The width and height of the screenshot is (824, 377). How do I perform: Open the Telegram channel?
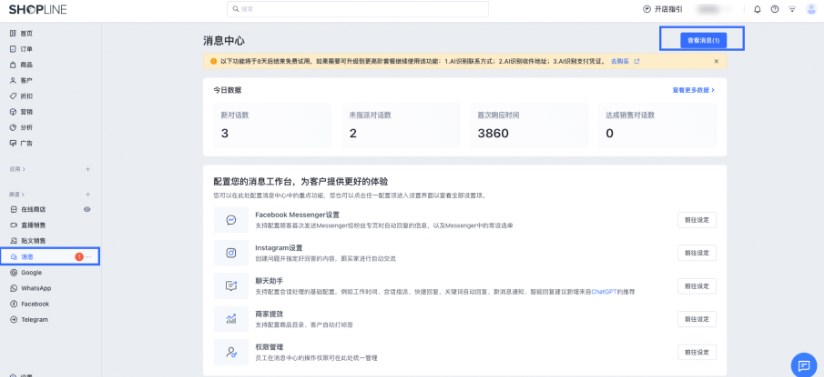tap(29, 320)
